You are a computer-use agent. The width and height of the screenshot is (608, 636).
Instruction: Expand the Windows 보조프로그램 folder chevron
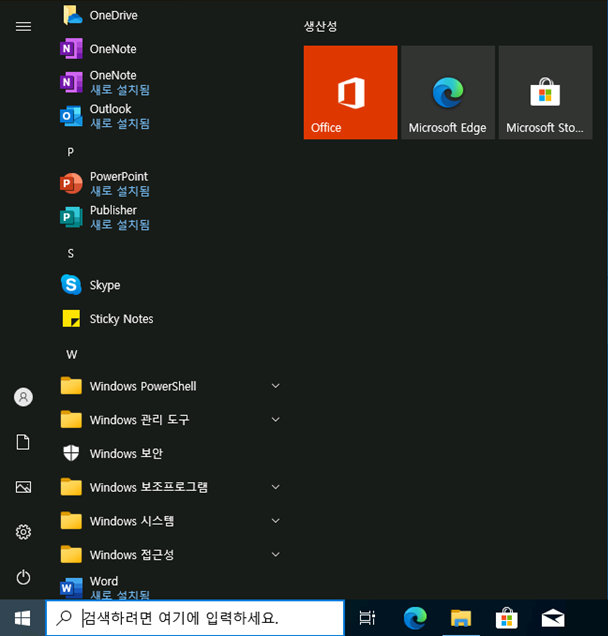[x=275, y=487]
